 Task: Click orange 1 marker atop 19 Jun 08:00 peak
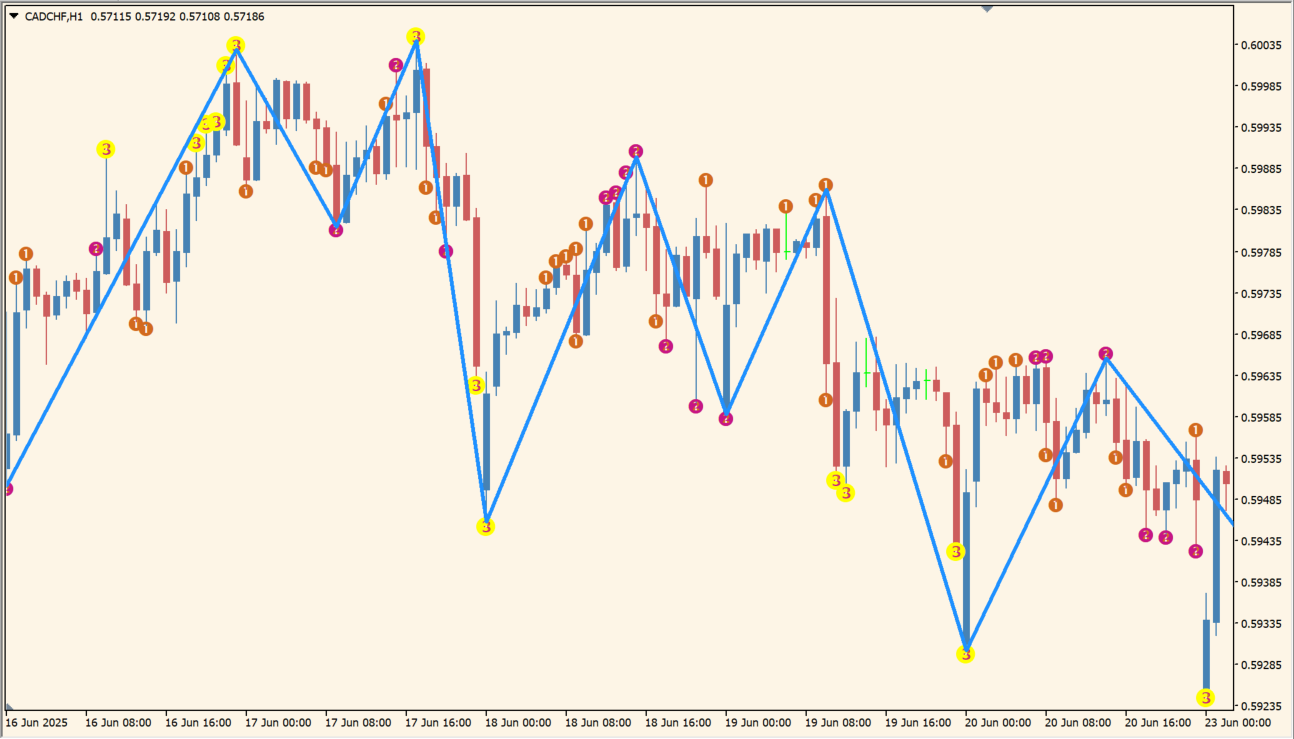click(x=826, y=185)
